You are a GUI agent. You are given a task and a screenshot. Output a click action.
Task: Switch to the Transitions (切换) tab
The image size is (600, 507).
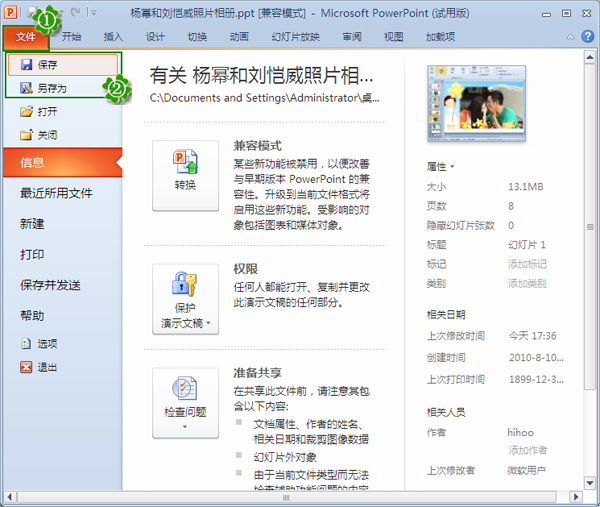click(x=197, y=37)
